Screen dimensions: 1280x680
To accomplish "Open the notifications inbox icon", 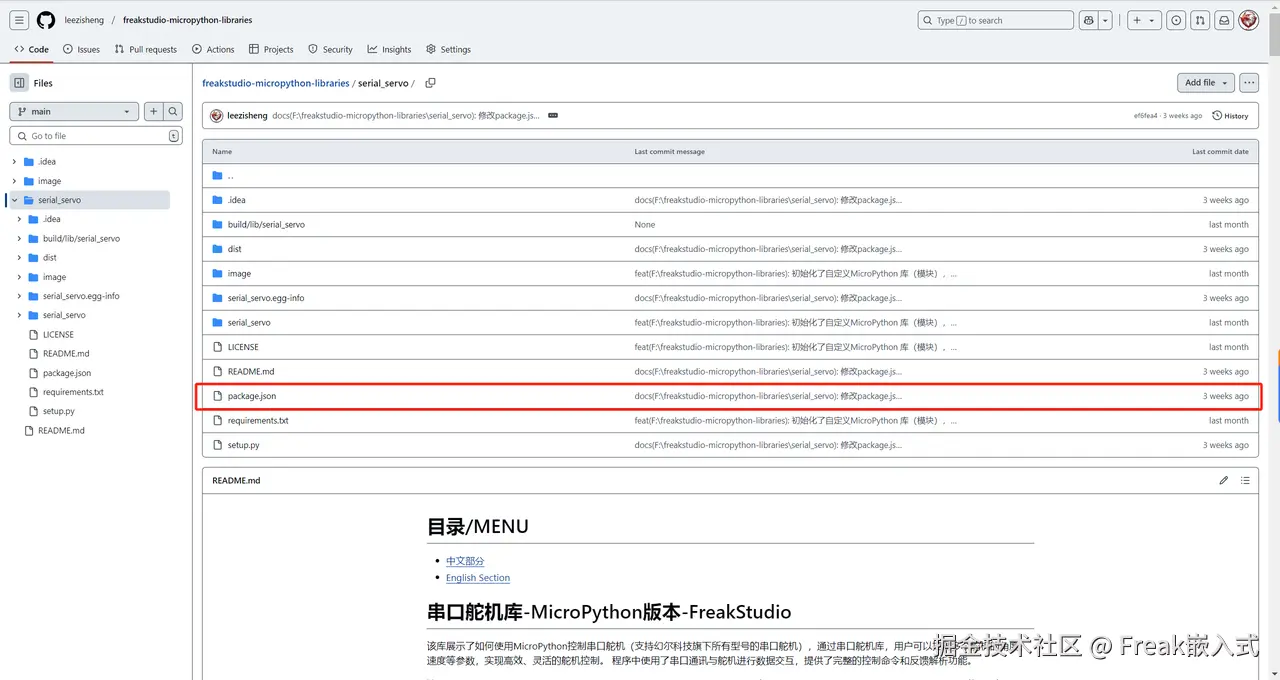I will (1223, 20).
